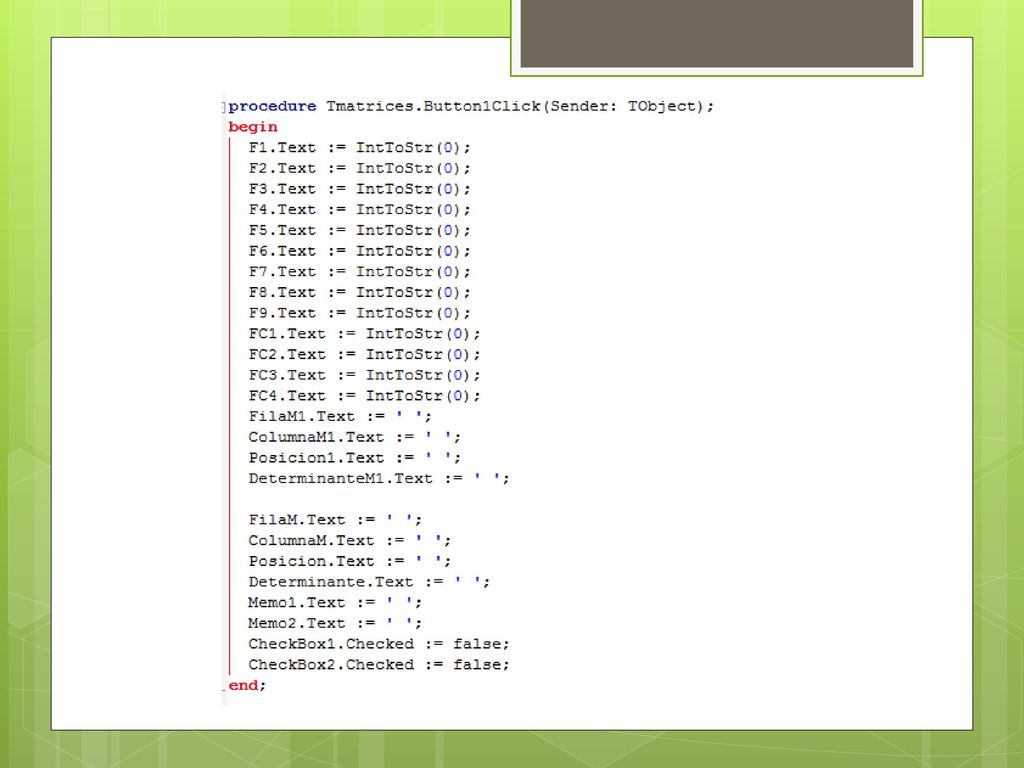Place cursor on the FC4.Text line
The image size is (1024, 768).
click(x=364, y=396)
